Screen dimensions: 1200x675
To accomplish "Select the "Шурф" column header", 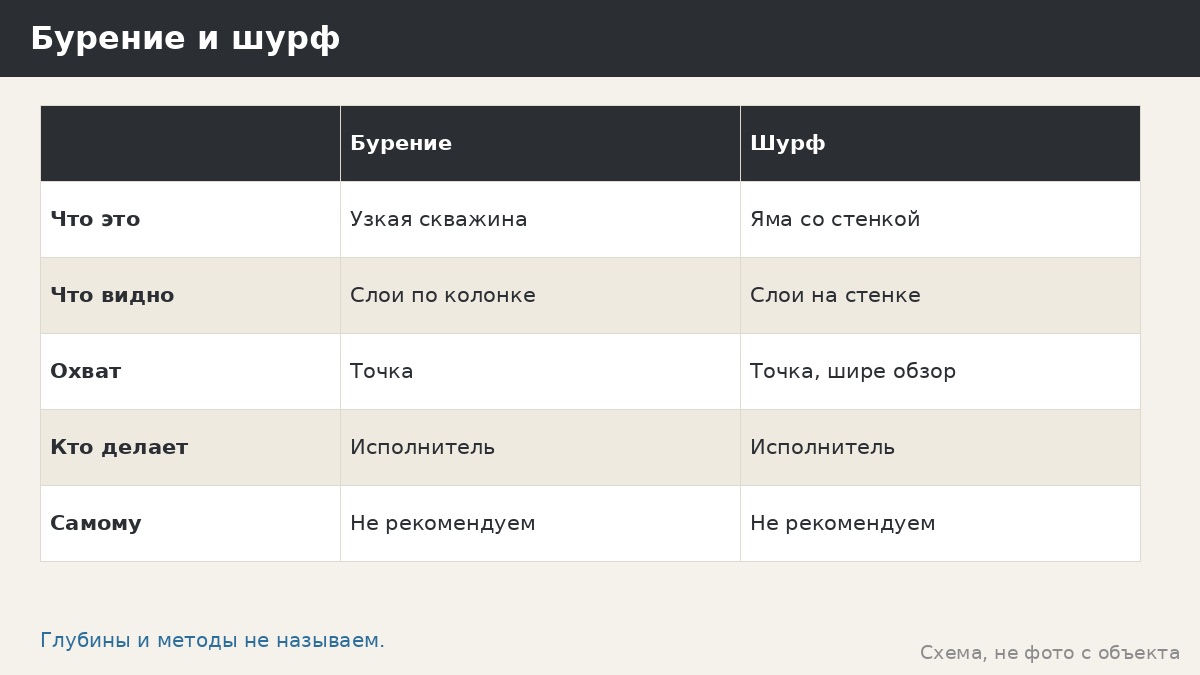I will pos(940,143).
